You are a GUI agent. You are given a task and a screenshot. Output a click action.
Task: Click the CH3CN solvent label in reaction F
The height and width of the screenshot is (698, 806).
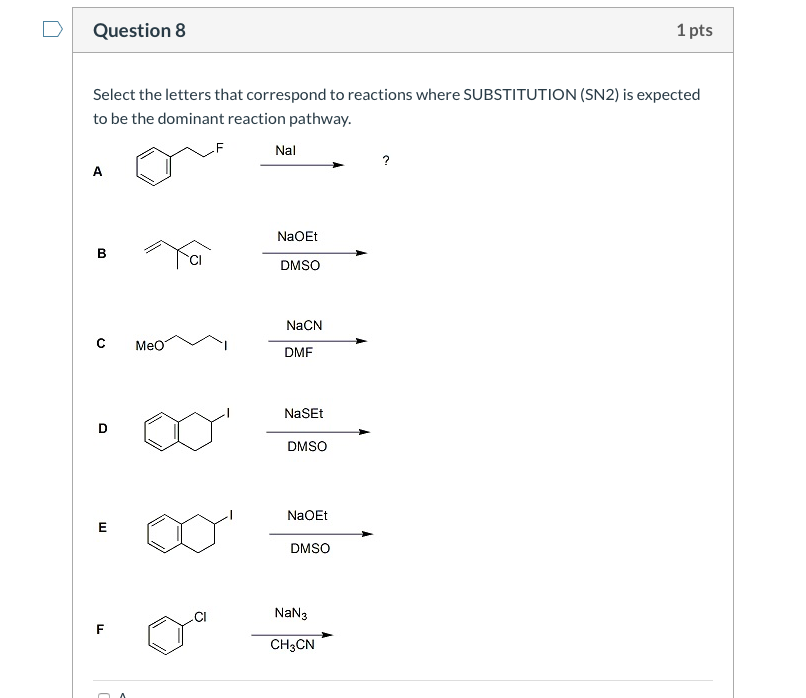[292, 644]
